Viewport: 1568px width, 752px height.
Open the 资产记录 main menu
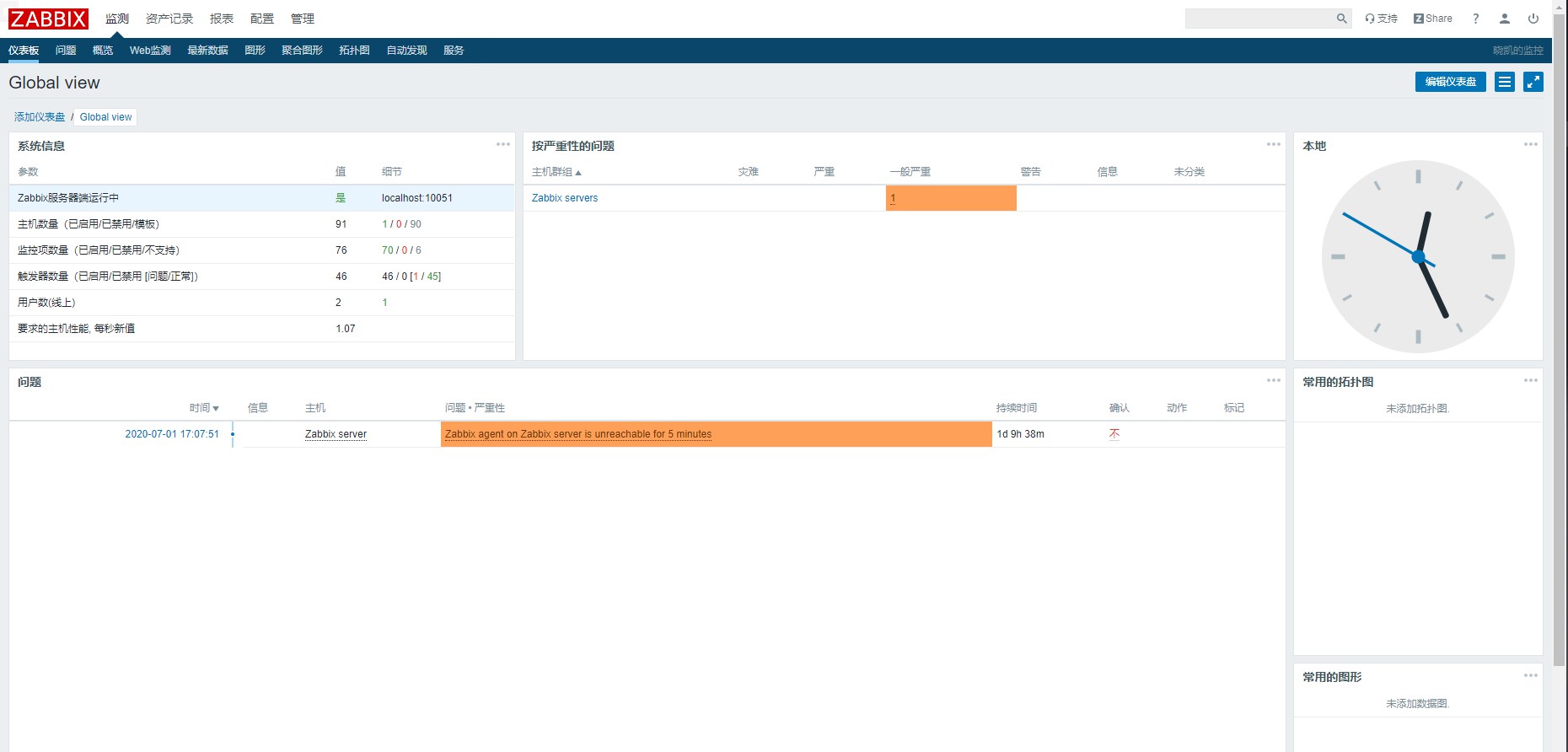(169, 19)
